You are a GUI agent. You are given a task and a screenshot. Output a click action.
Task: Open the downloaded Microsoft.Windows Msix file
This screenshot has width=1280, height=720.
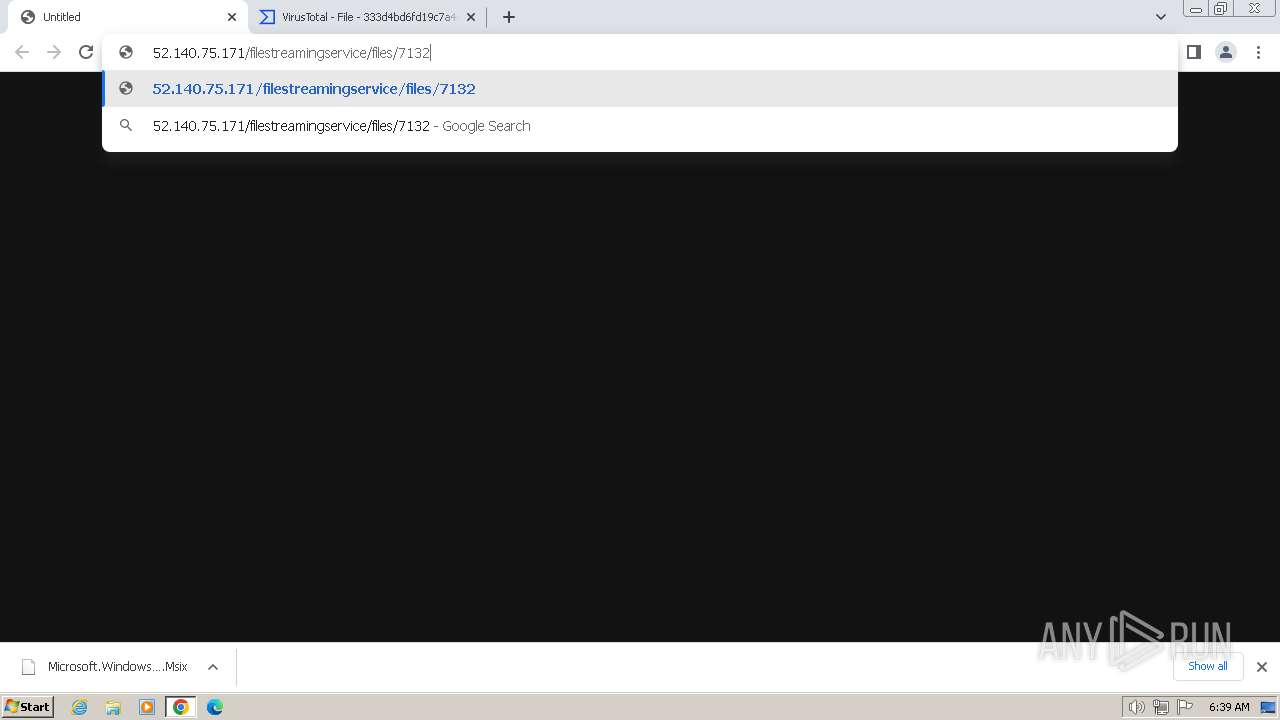pos(105,667)
